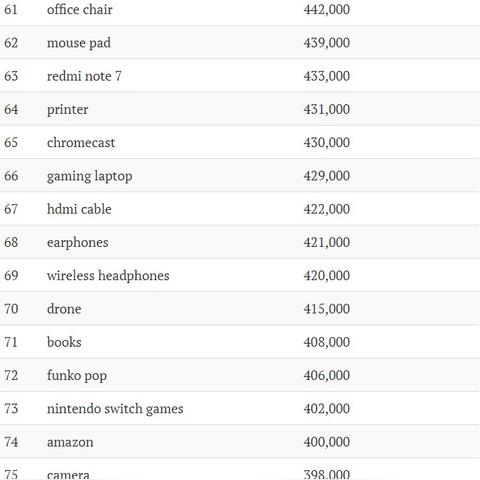Viewport: 480px width, 480px height.
Task: Select 'nintendo switch games' keyword
Action: click(x=115, y=409)
